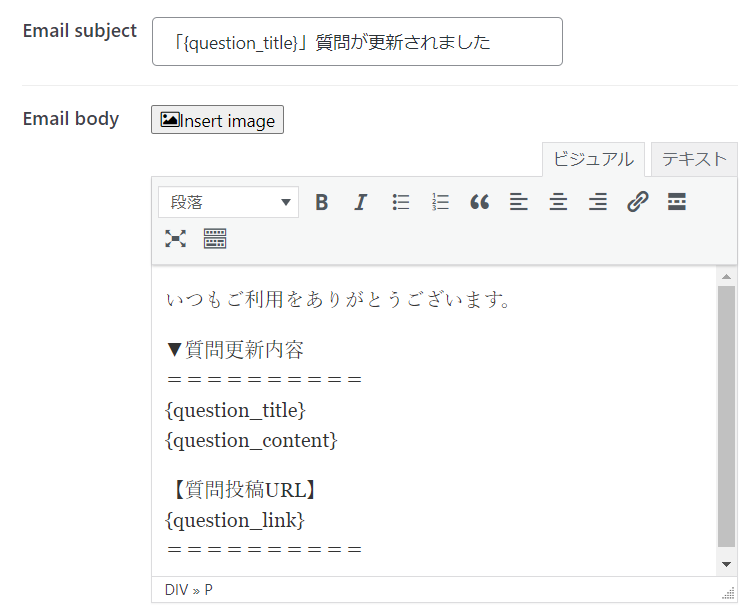Open the insert link tool
756x613 pixels.
638,202
